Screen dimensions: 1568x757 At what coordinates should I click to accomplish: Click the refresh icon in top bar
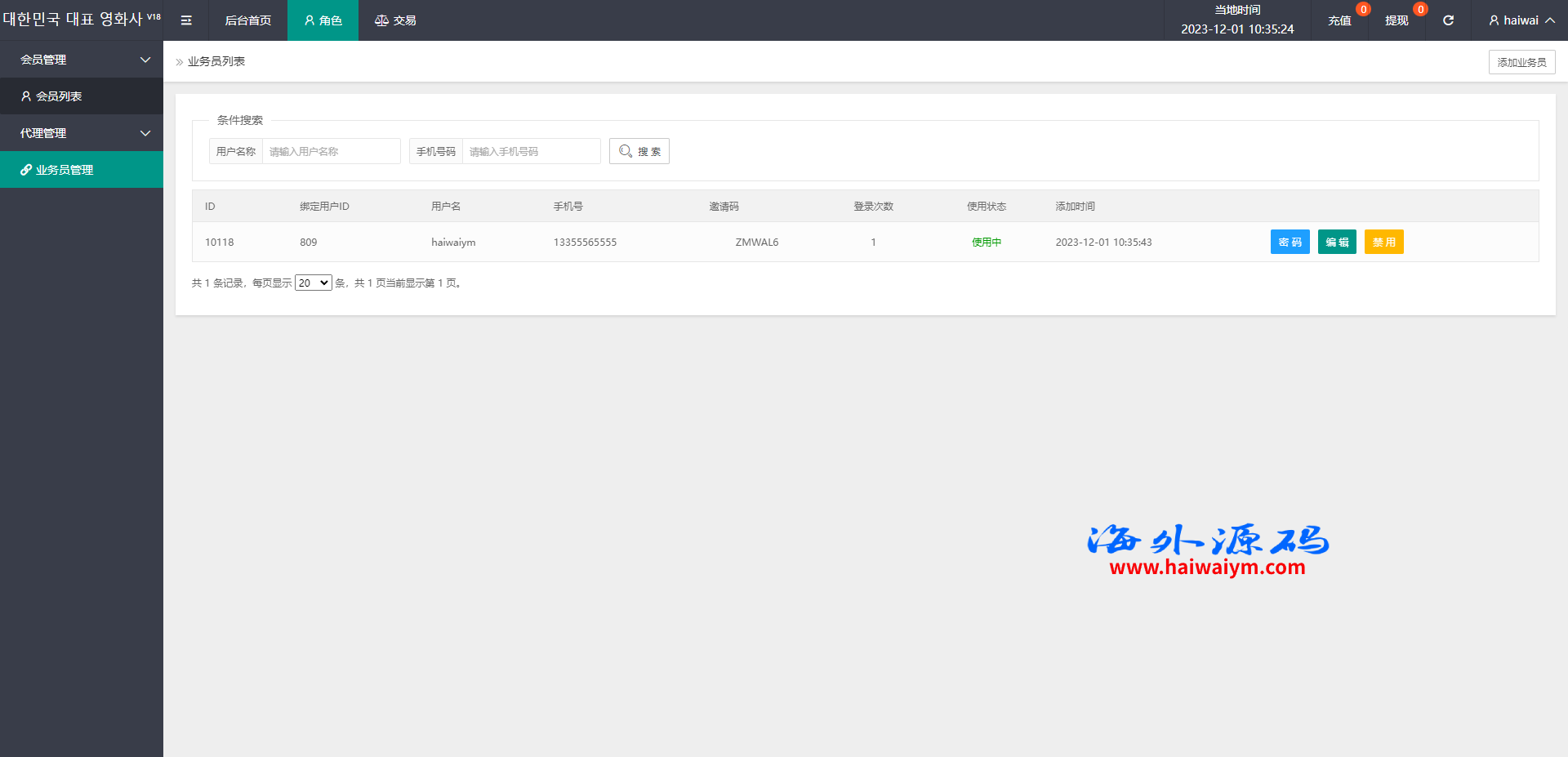[x=1448, y=20]
